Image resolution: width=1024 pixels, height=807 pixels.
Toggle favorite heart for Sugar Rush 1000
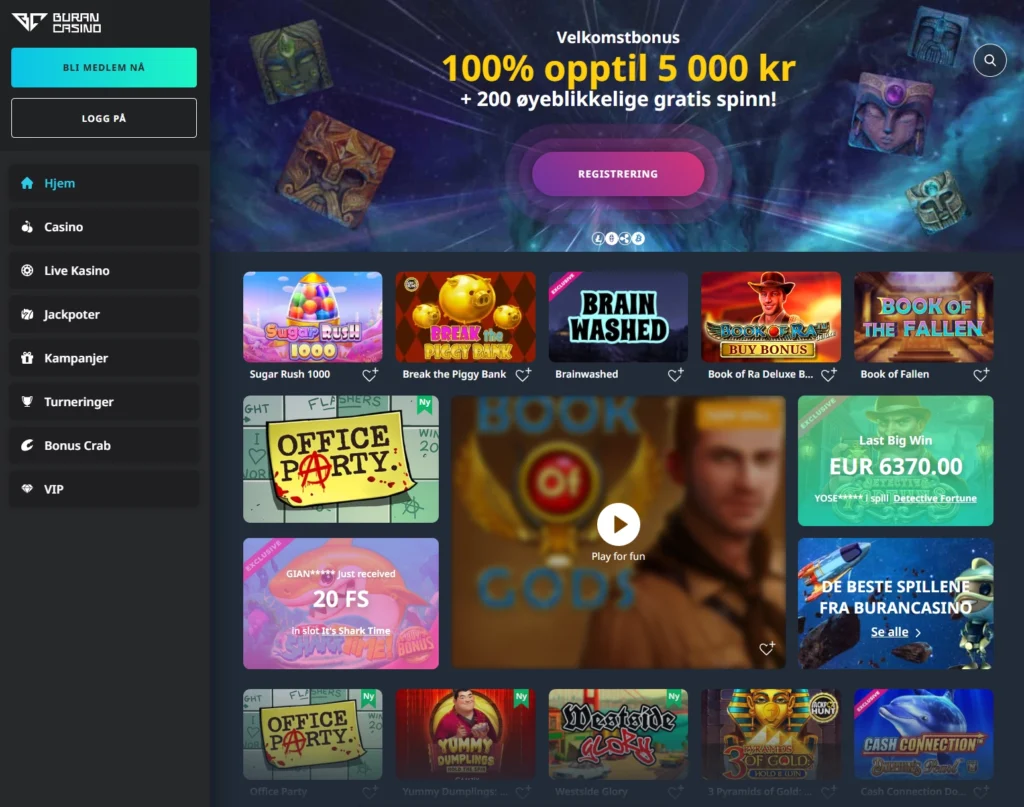pyautogui.click(x=370, y=375)
